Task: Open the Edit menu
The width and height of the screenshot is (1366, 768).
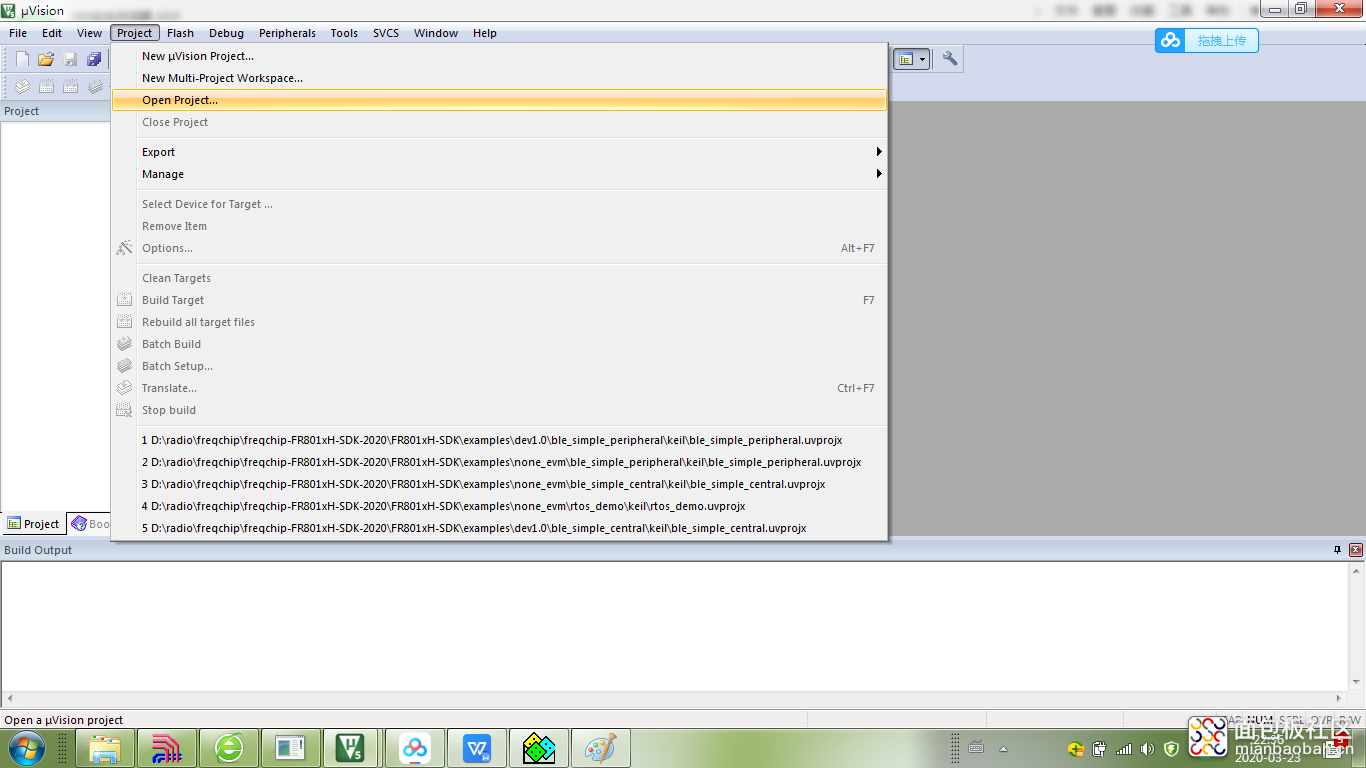Action: coord(52,33)
